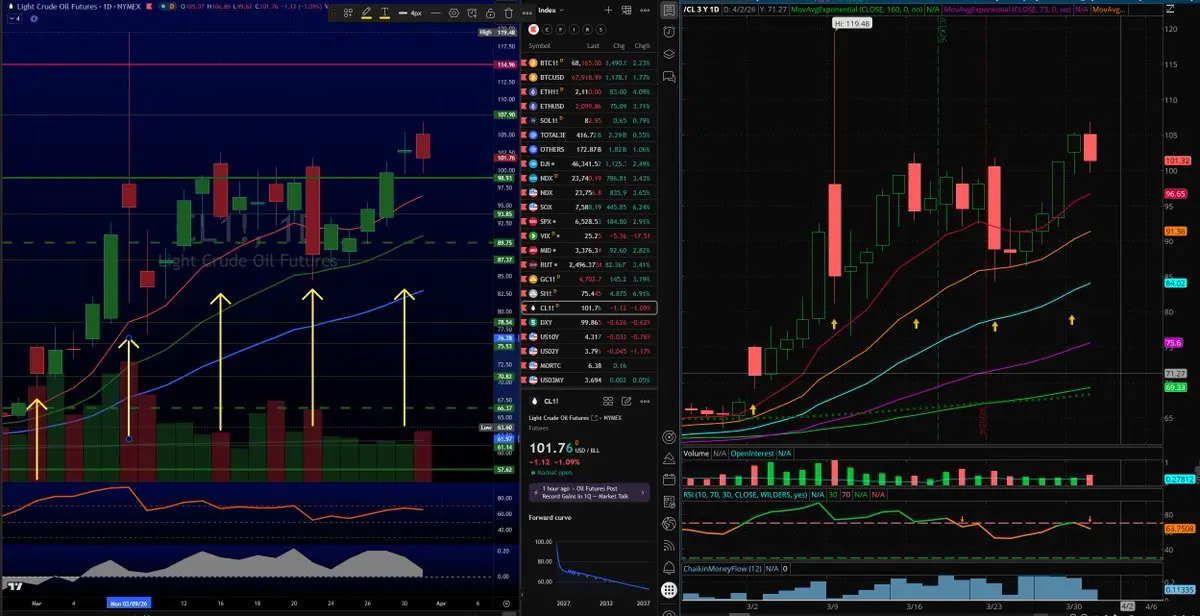Open the Index watchlist dropdown
This screenshot has width=1200, height=616.
551,10
